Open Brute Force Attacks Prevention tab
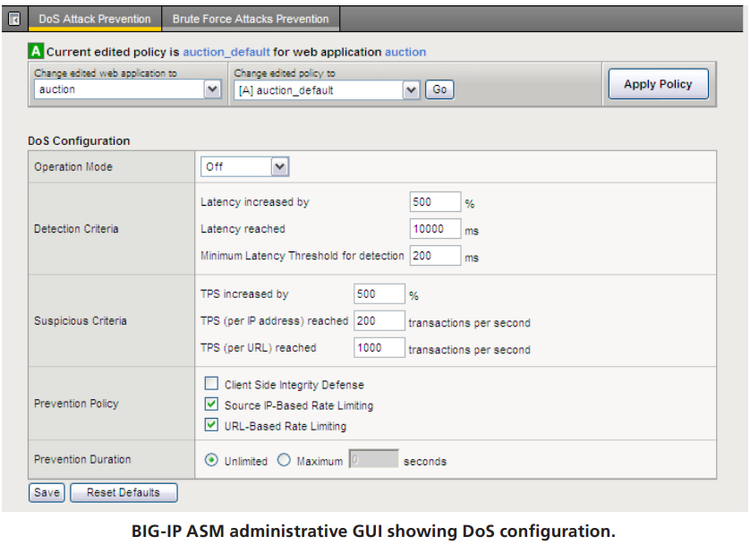The height and width of the screenshot is (544, 750). (250, 19)
